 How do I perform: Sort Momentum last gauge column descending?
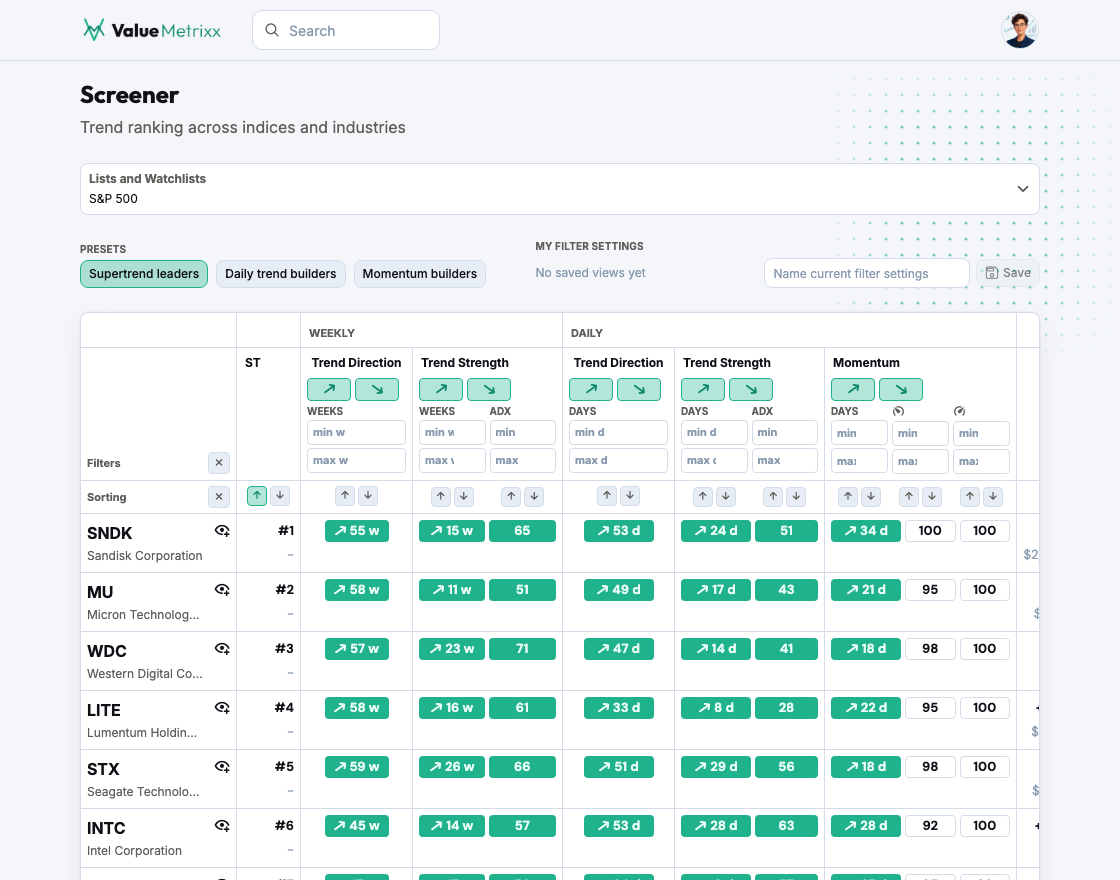pyautogui.click(x=992, y=496)
